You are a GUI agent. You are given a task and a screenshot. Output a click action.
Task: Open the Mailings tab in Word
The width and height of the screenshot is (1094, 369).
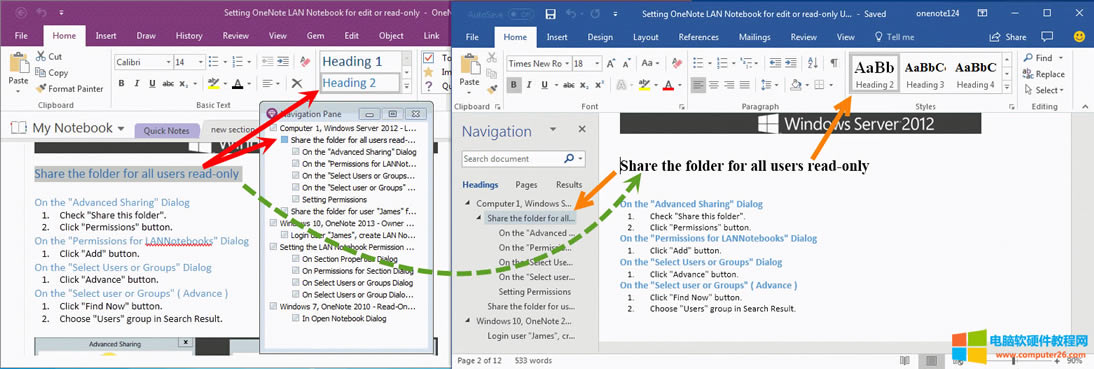[x=754, y=37]
